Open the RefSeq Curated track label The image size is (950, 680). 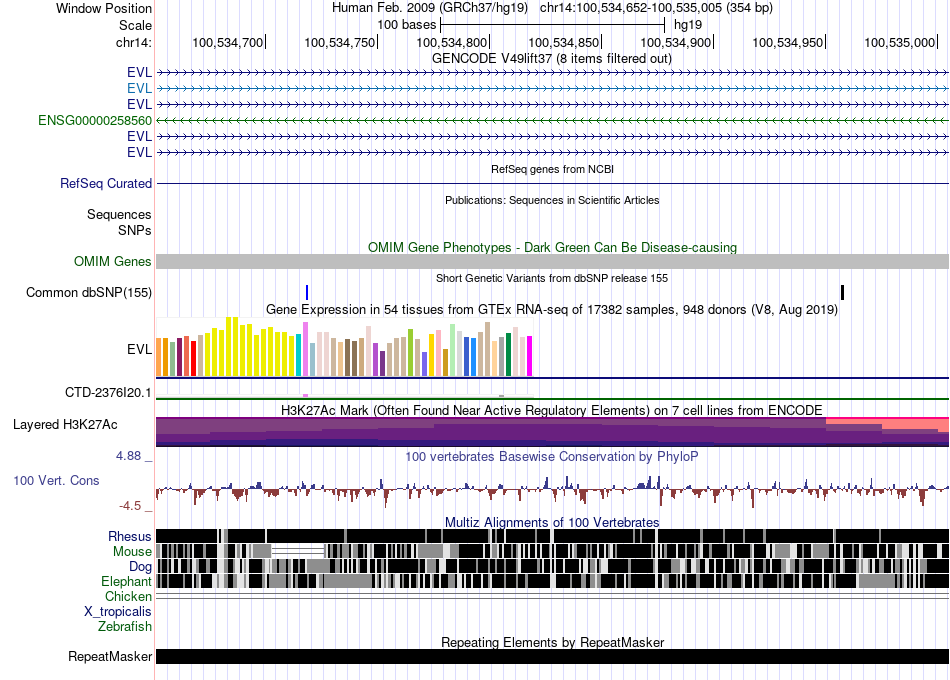[106, 183]
